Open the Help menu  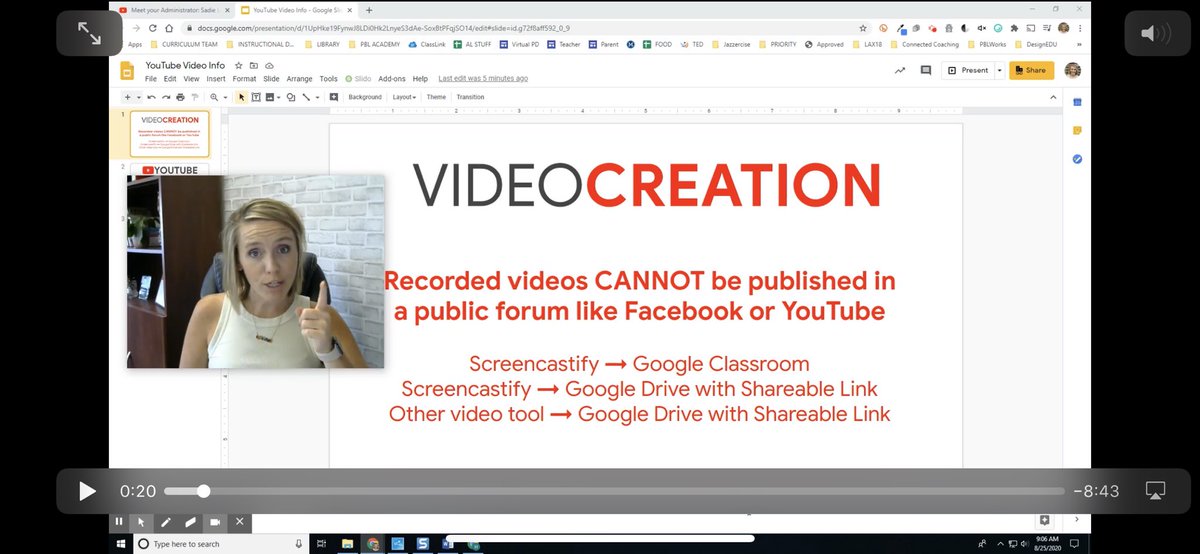coord(420,79)
